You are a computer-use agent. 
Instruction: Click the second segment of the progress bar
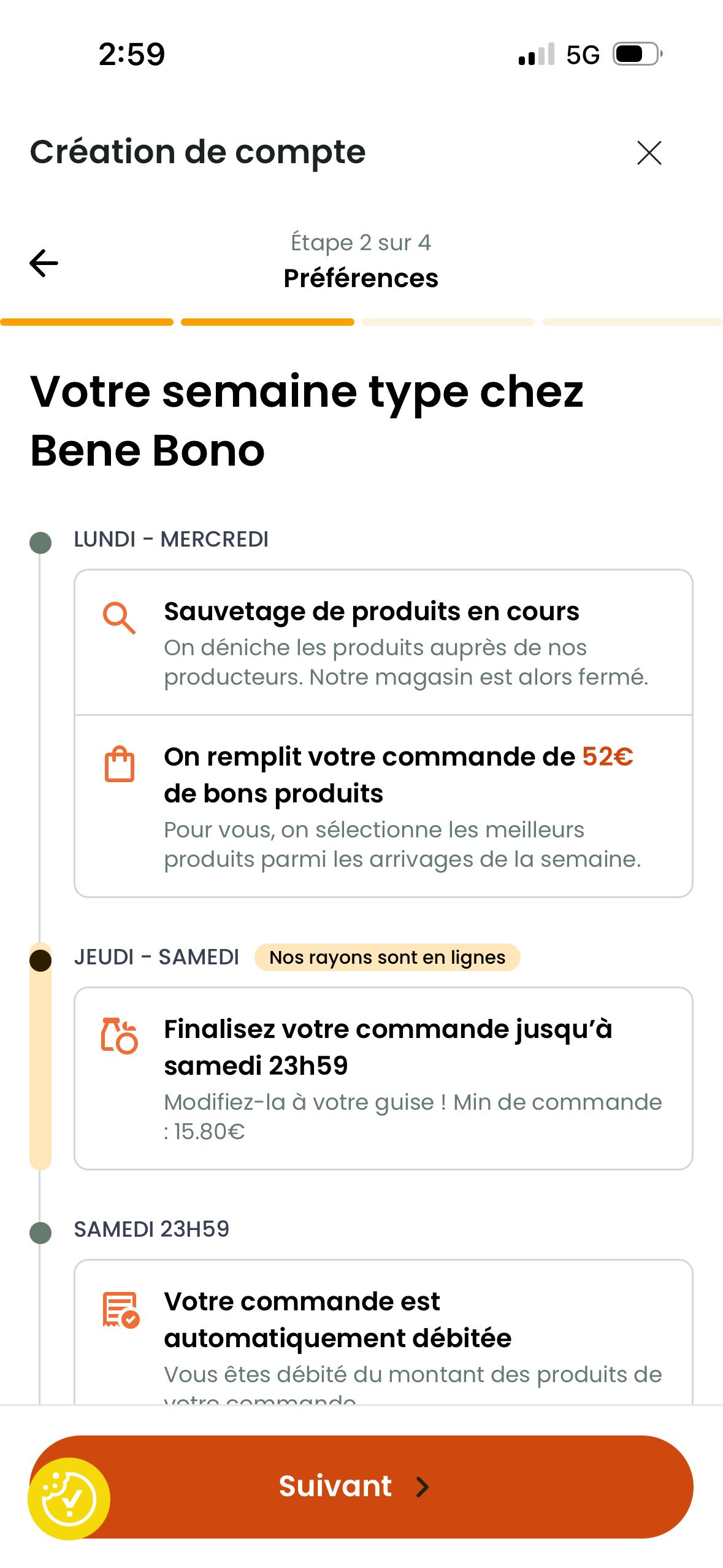[x=267, y=321]
